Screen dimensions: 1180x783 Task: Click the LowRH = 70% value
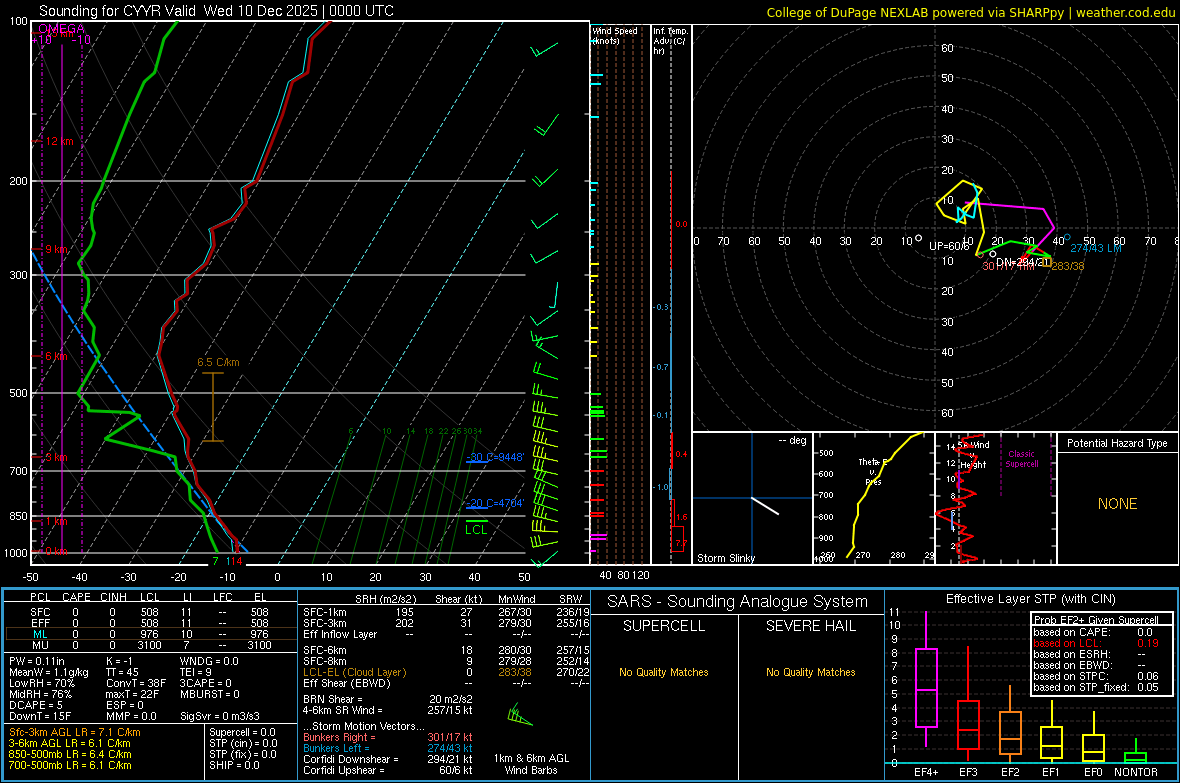coord(42,684)
